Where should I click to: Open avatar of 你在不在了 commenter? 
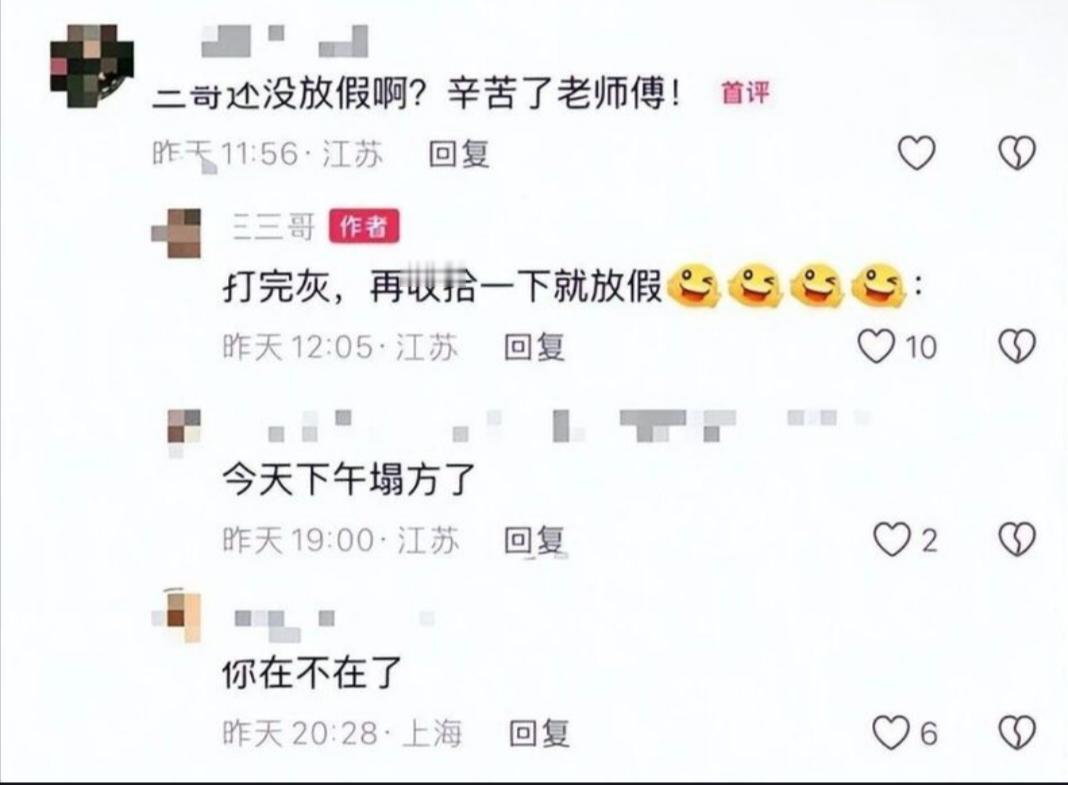click(x=180, y=616)
